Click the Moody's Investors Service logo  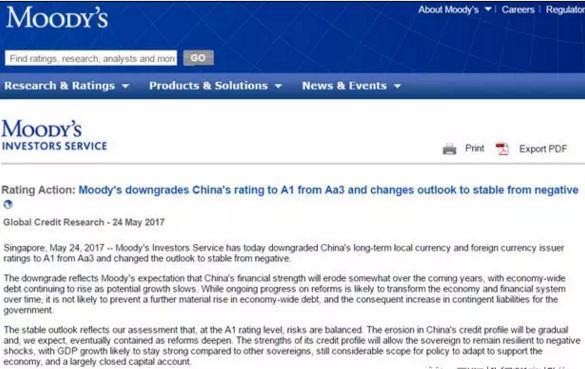point(54,135)
